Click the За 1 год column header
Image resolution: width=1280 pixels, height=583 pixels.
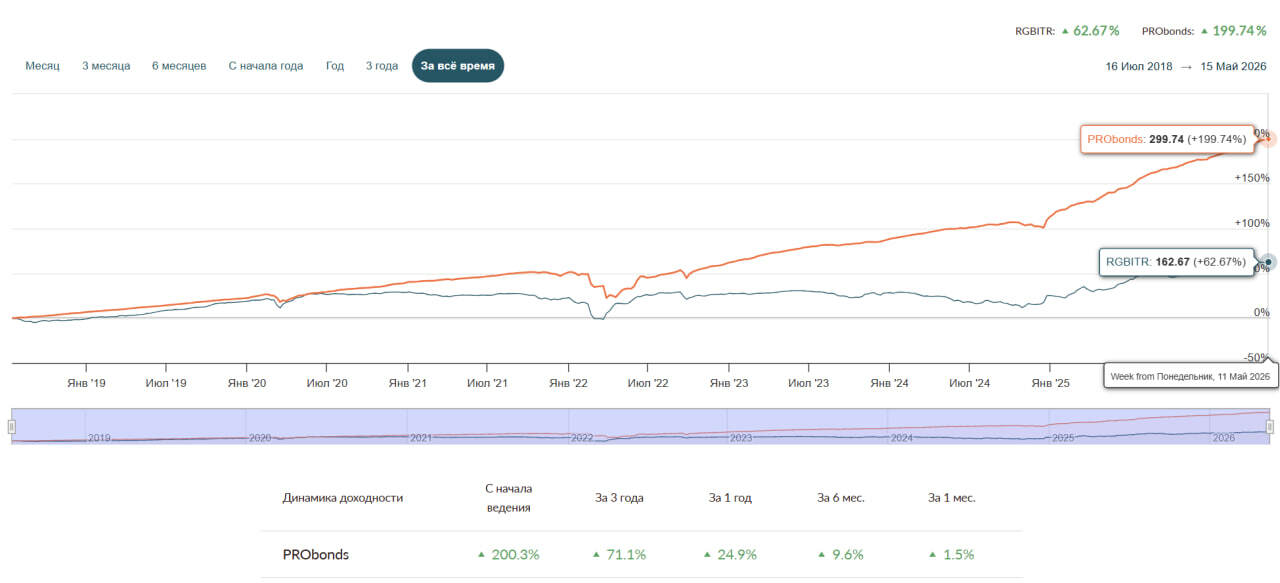click(x=731, y=497)
